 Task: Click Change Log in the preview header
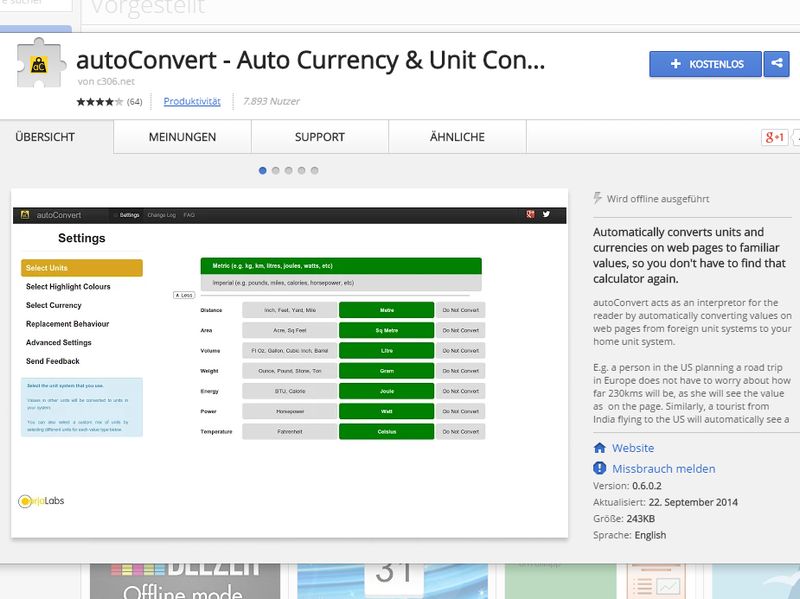coord(161,215)
